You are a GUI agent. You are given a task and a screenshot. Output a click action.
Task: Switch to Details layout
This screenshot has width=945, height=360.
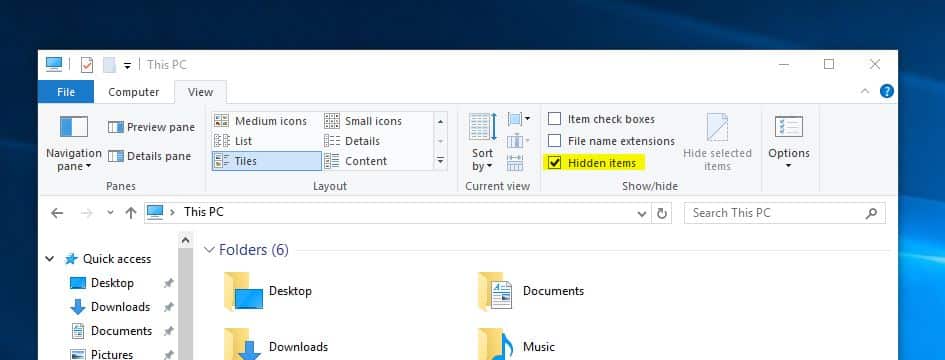click(x=352, y=141)
